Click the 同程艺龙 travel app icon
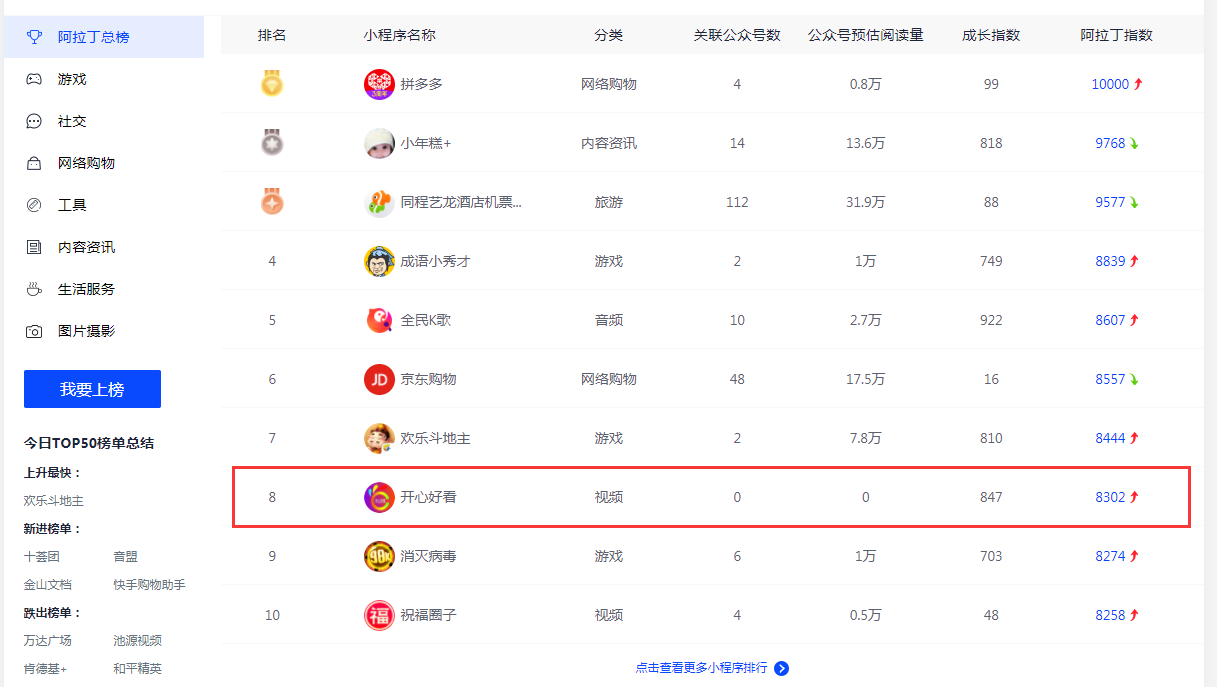The height and width of the screenshot is (687, 1217). pos(379,202)
